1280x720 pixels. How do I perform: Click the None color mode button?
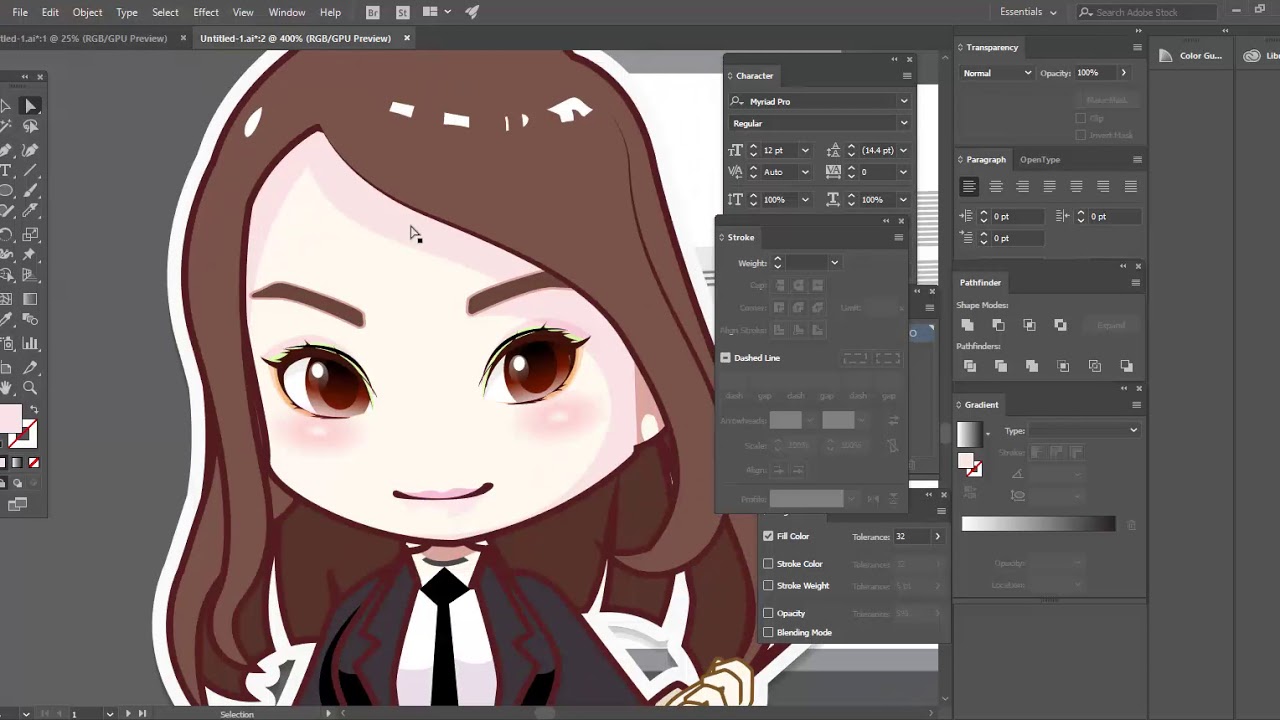pyautogui.click(x=33, y=463)
